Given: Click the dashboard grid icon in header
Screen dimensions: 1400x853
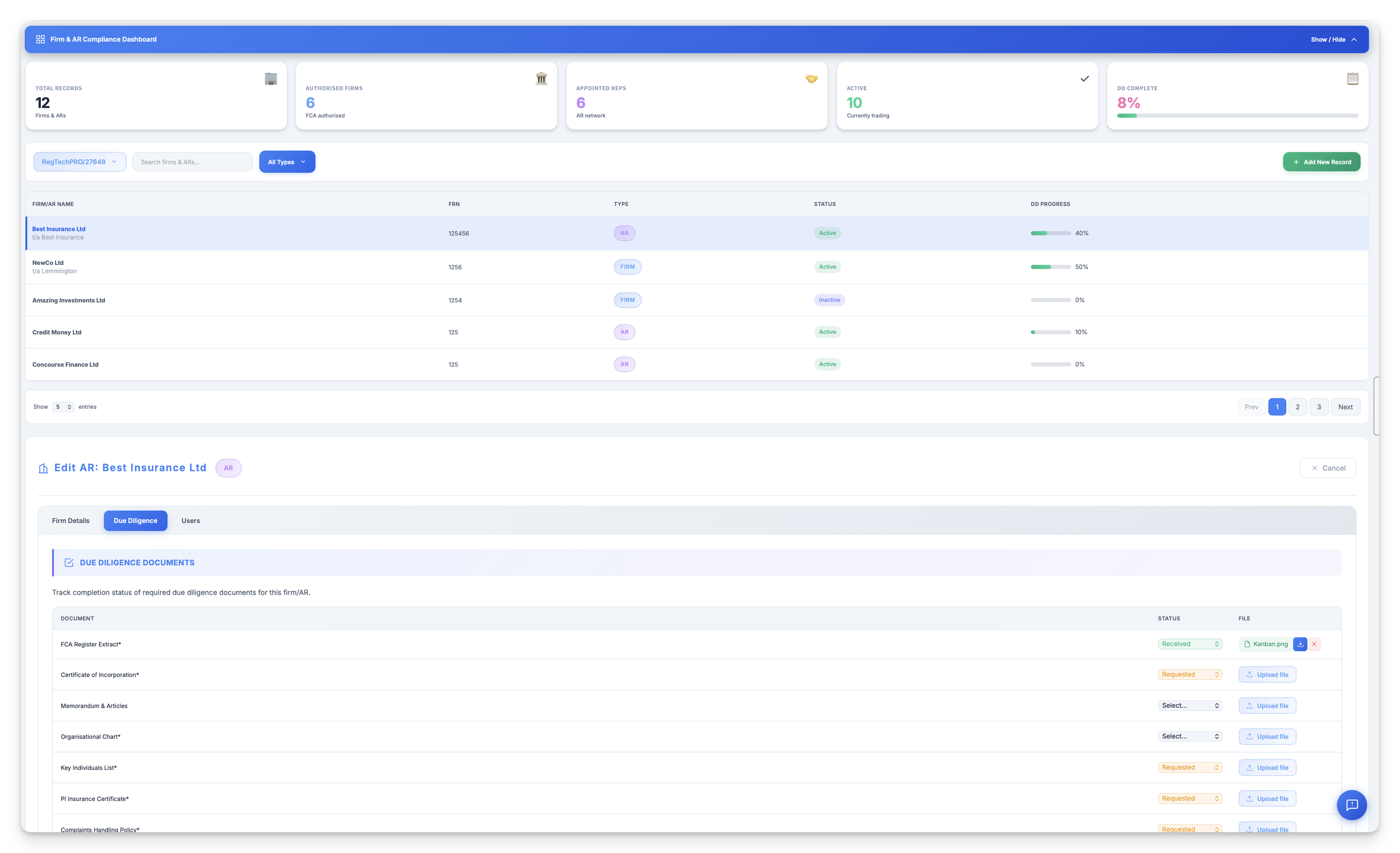Looking at the screenshot, I should (40, 39).
